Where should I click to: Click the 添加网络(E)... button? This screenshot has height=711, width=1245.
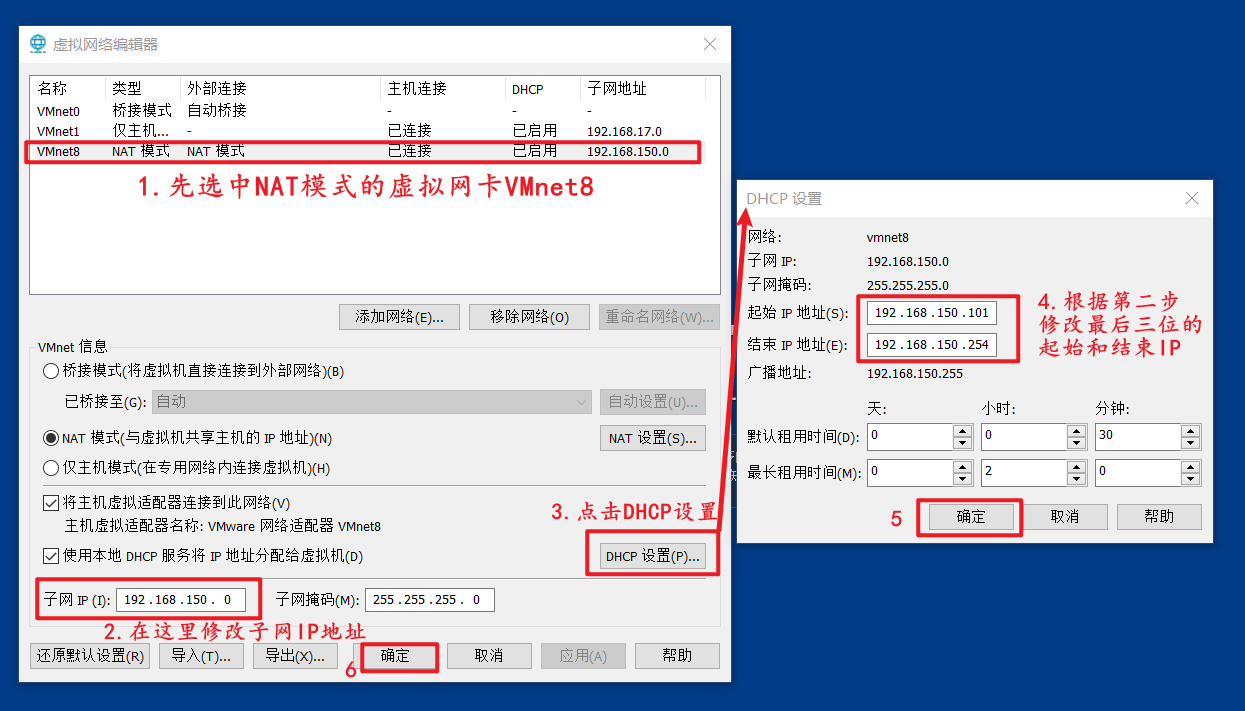(x=399, y=317)
